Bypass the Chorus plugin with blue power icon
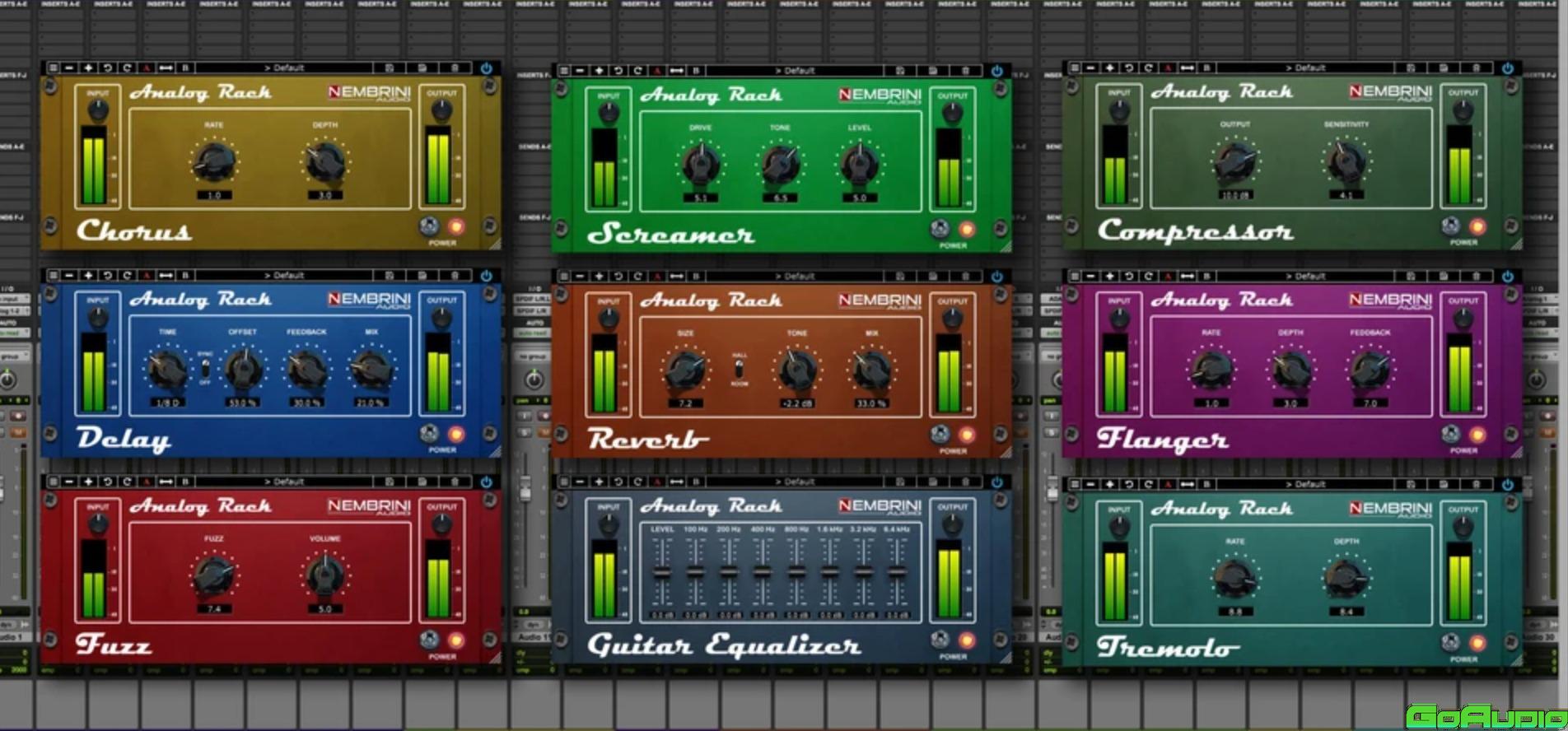The height and width of the screenshot is (731, 1568). 487,68
